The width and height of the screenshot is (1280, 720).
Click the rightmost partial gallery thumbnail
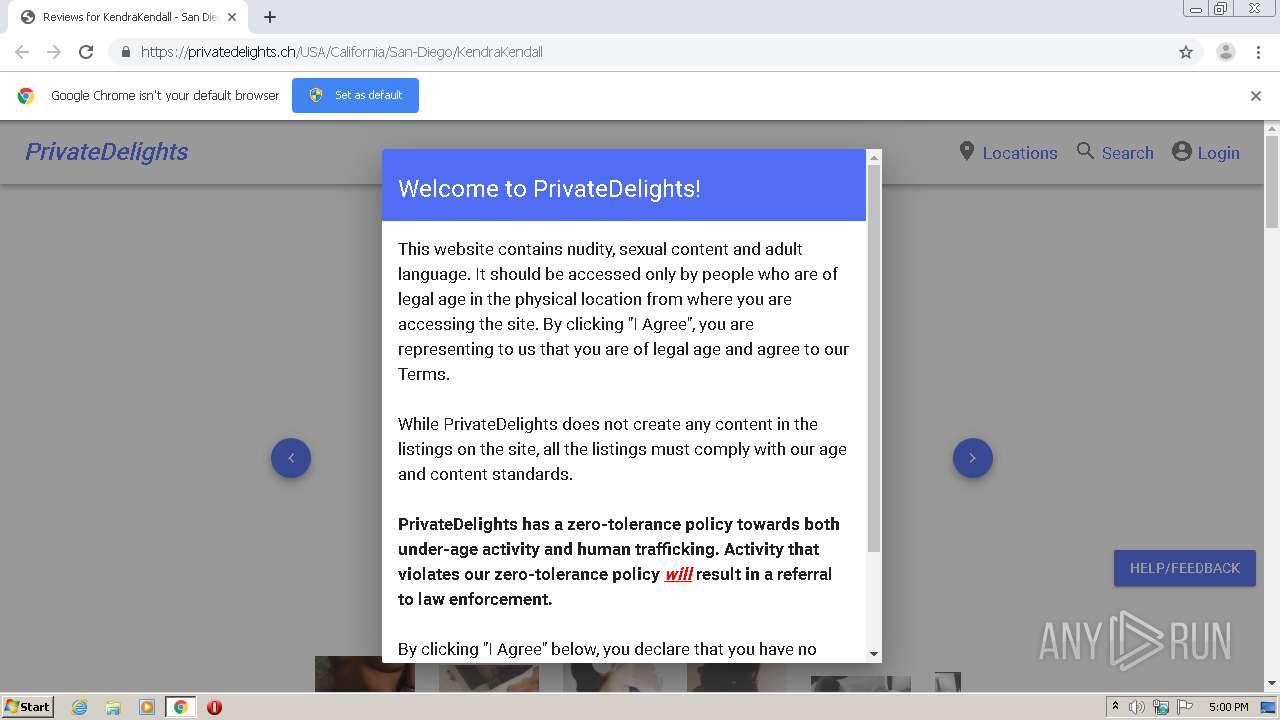point(948,682)
